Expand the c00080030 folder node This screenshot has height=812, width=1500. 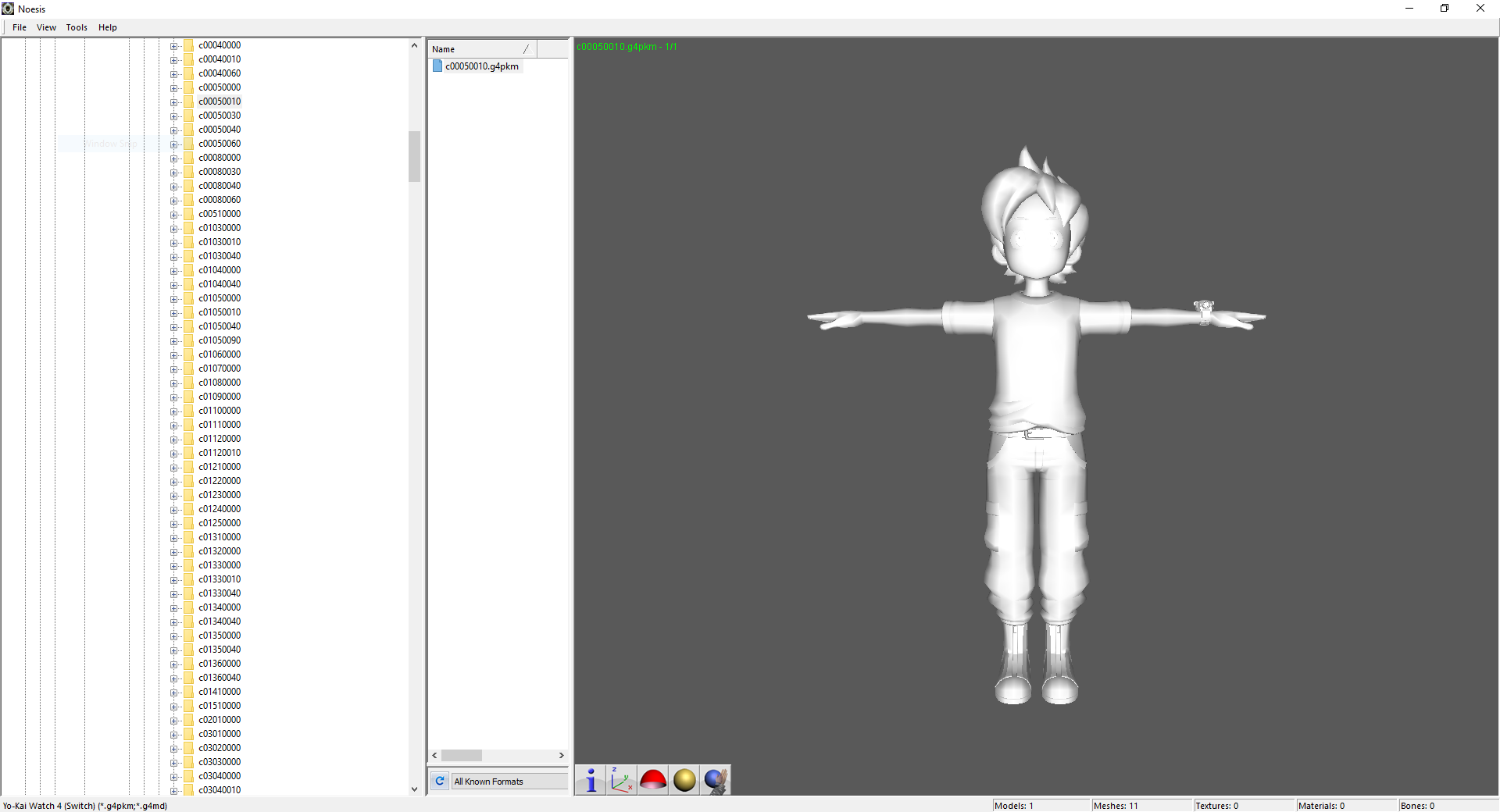click(x=173, y=173)
